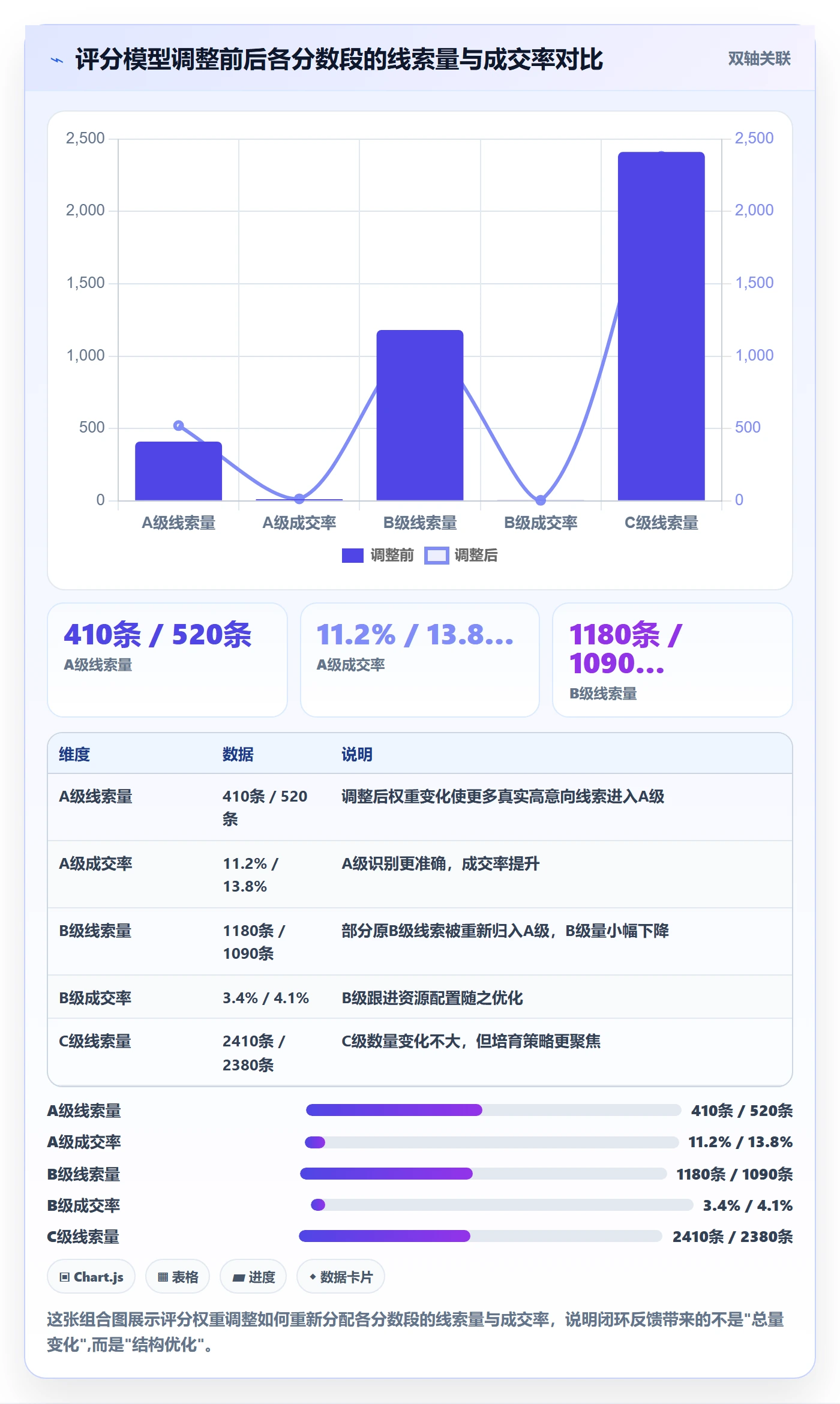
Task: Click the 2410条 / 2380条 table cell
Action: pos(254,1053)
